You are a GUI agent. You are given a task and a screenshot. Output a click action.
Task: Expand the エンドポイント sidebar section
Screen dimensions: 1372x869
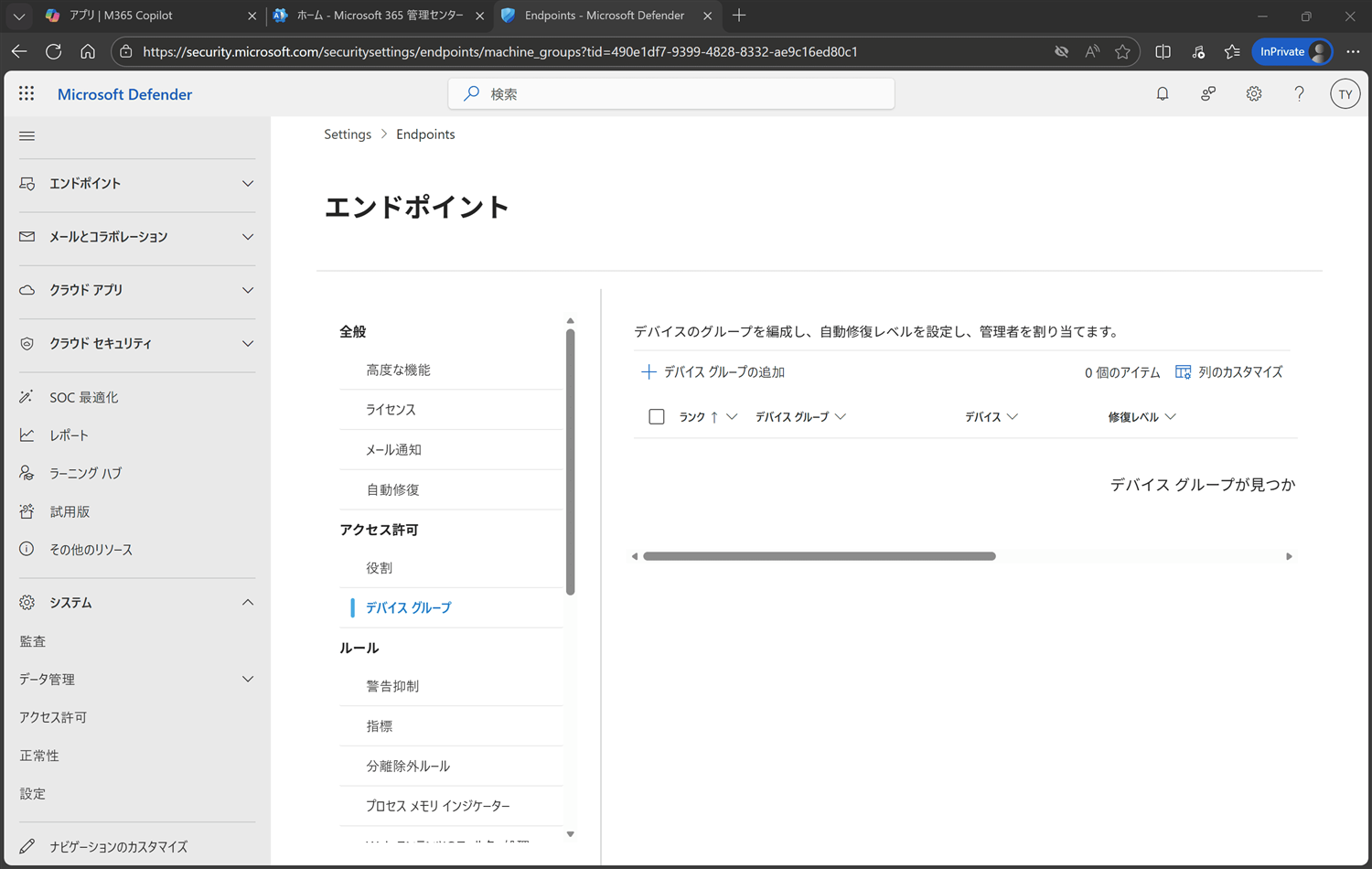[x=248, y=184]
